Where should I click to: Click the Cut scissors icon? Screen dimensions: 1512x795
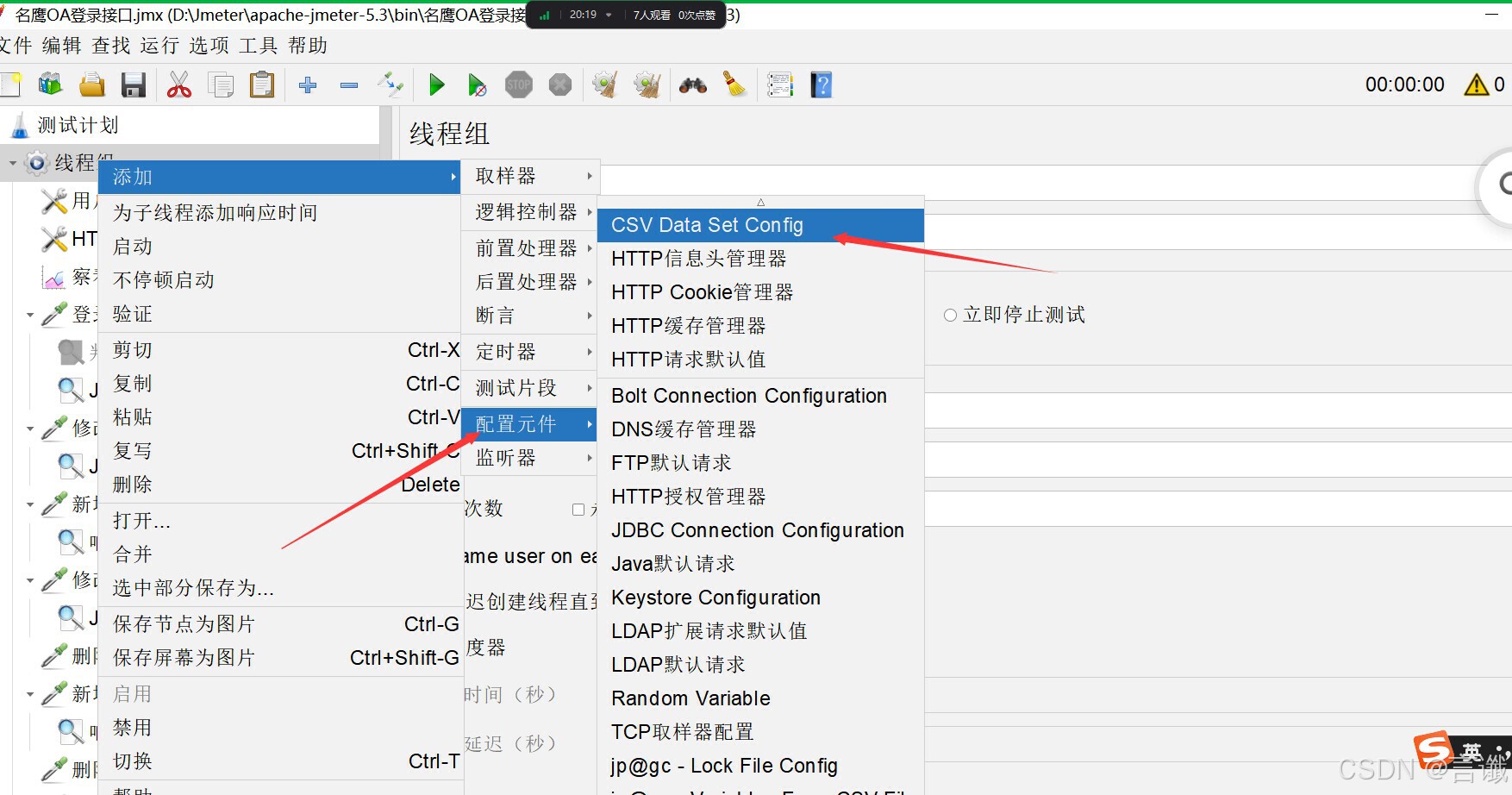coord(179,85)
